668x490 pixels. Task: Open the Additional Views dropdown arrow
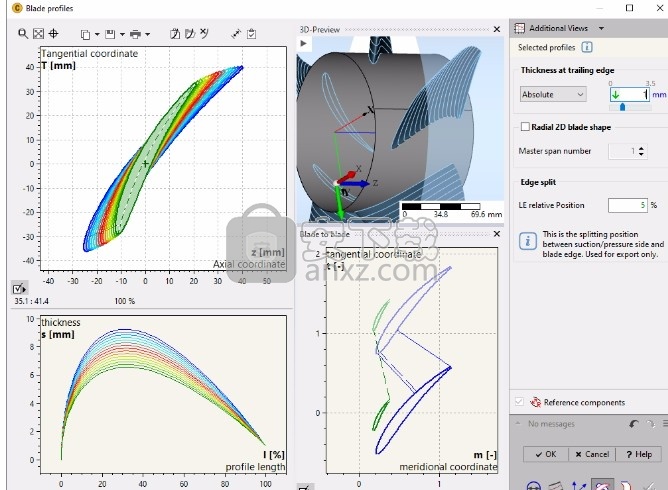pos(601,28)
